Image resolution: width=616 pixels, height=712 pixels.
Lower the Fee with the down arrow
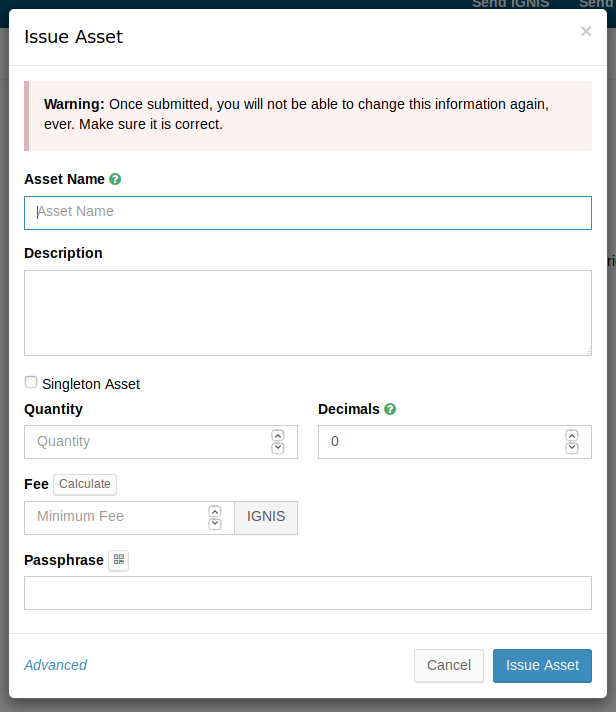pos(214,523)
